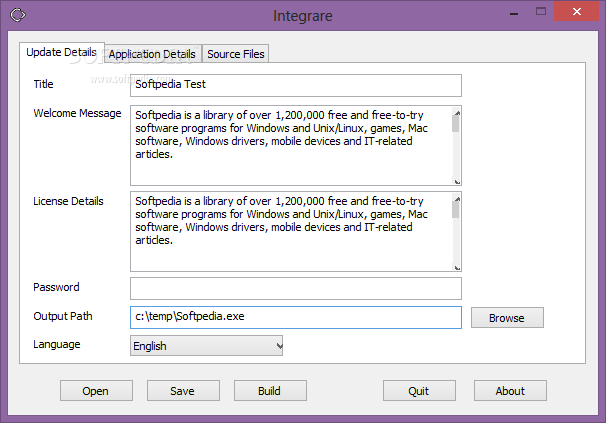Expand the Language dropdown
This screenshot has height=423, width=606.
coord(206,346)
